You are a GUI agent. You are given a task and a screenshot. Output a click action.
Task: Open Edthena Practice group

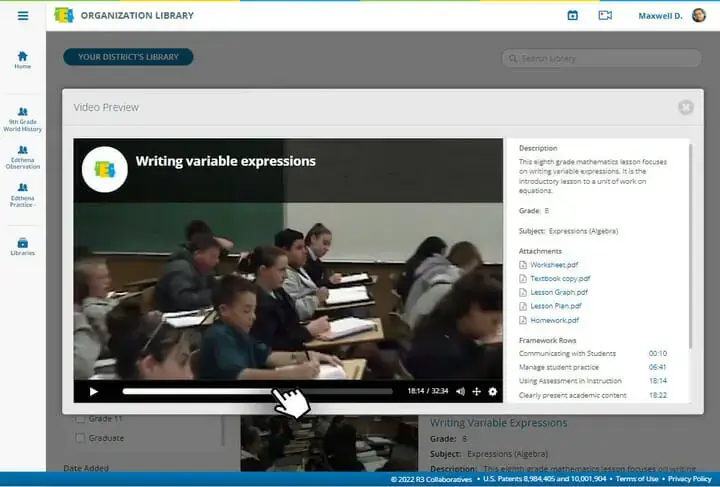click(x=22, y=195)
